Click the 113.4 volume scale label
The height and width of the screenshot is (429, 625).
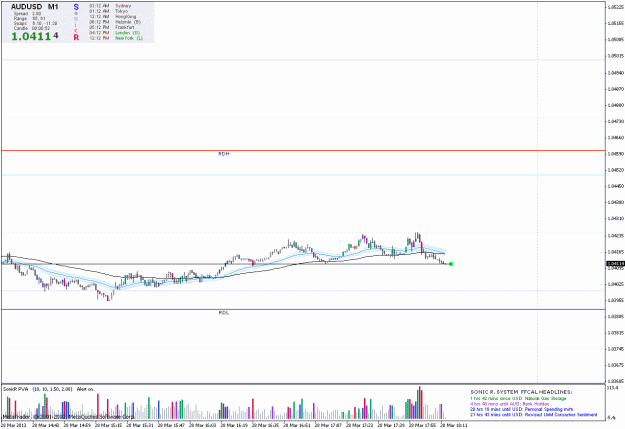[x=612, y=388]
